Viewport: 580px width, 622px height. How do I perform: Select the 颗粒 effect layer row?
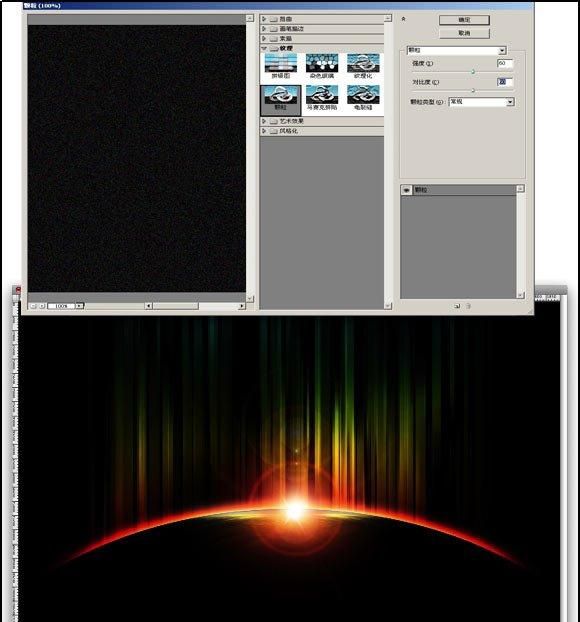458,190
